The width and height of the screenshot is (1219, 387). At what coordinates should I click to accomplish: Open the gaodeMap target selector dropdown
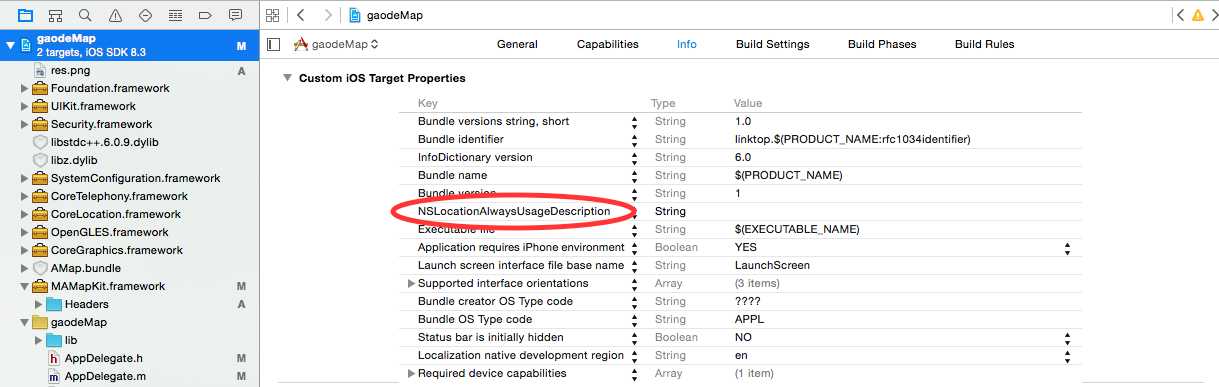pos(337,44)
